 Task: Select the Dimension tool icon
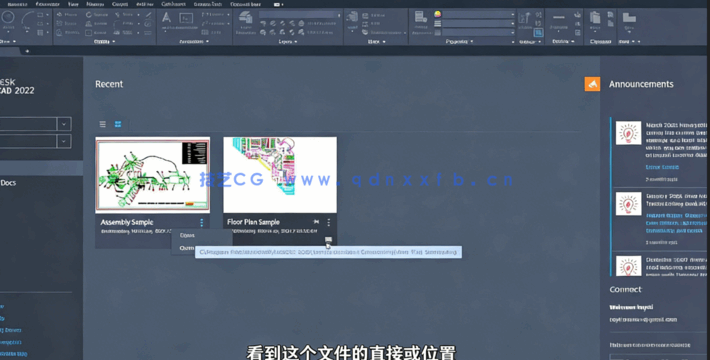coord(186,18)
